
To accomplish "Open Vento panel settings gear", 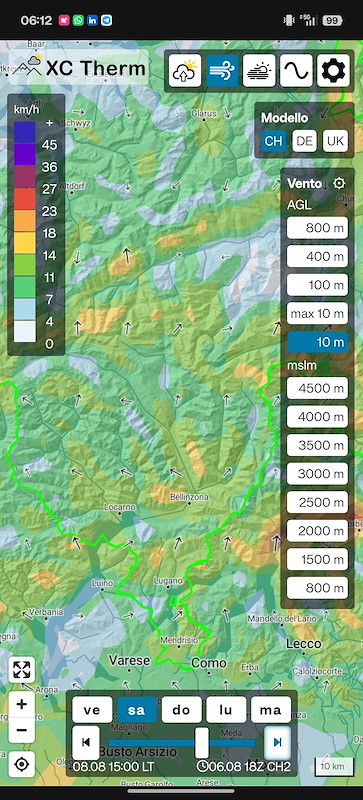I will tap(339, 184).
